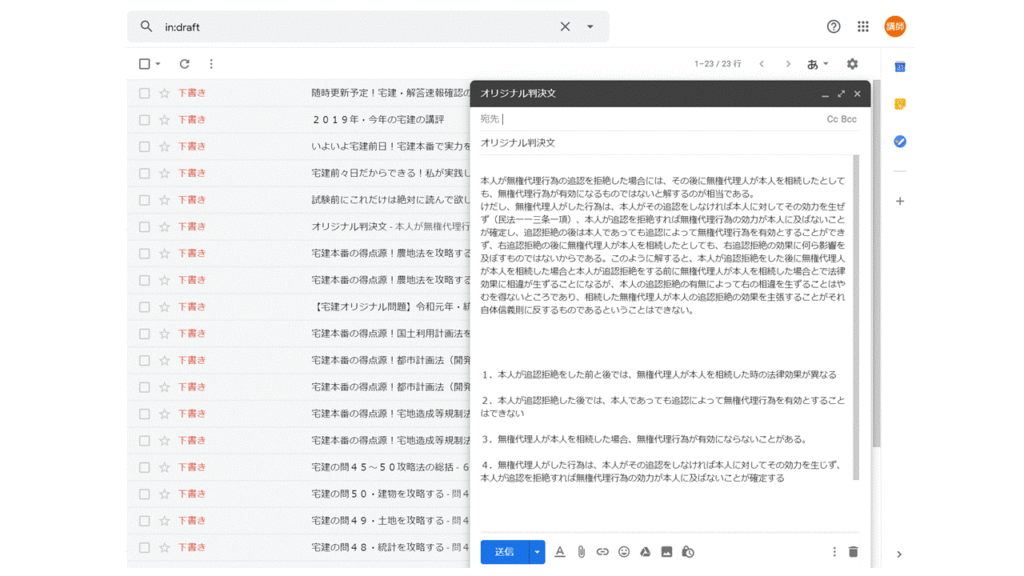Click the search magnifier icon
The height and width of the screenshot is (576, 1024).
click(x=146, y=26)
